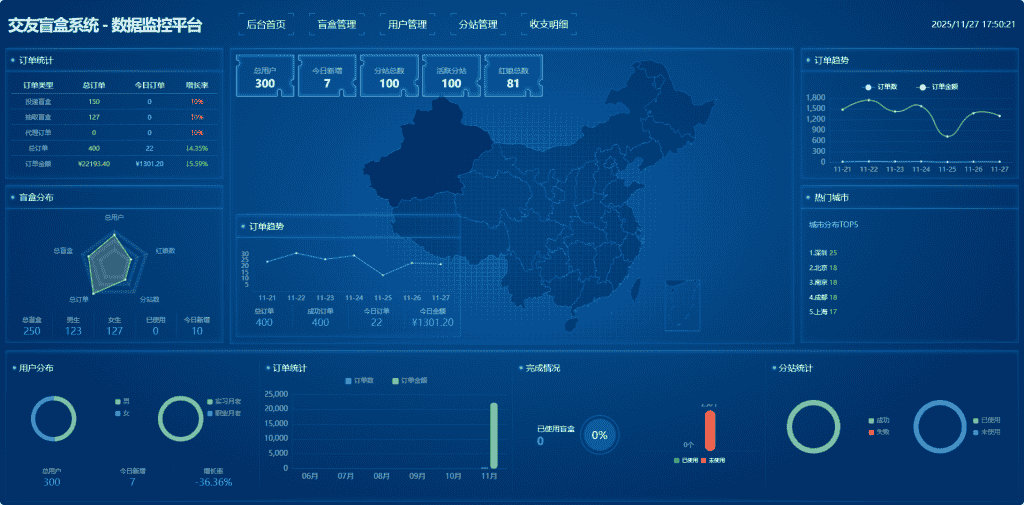
Task: Click the 15.59% growth rate cell
Action: click(x=197, y=163)
